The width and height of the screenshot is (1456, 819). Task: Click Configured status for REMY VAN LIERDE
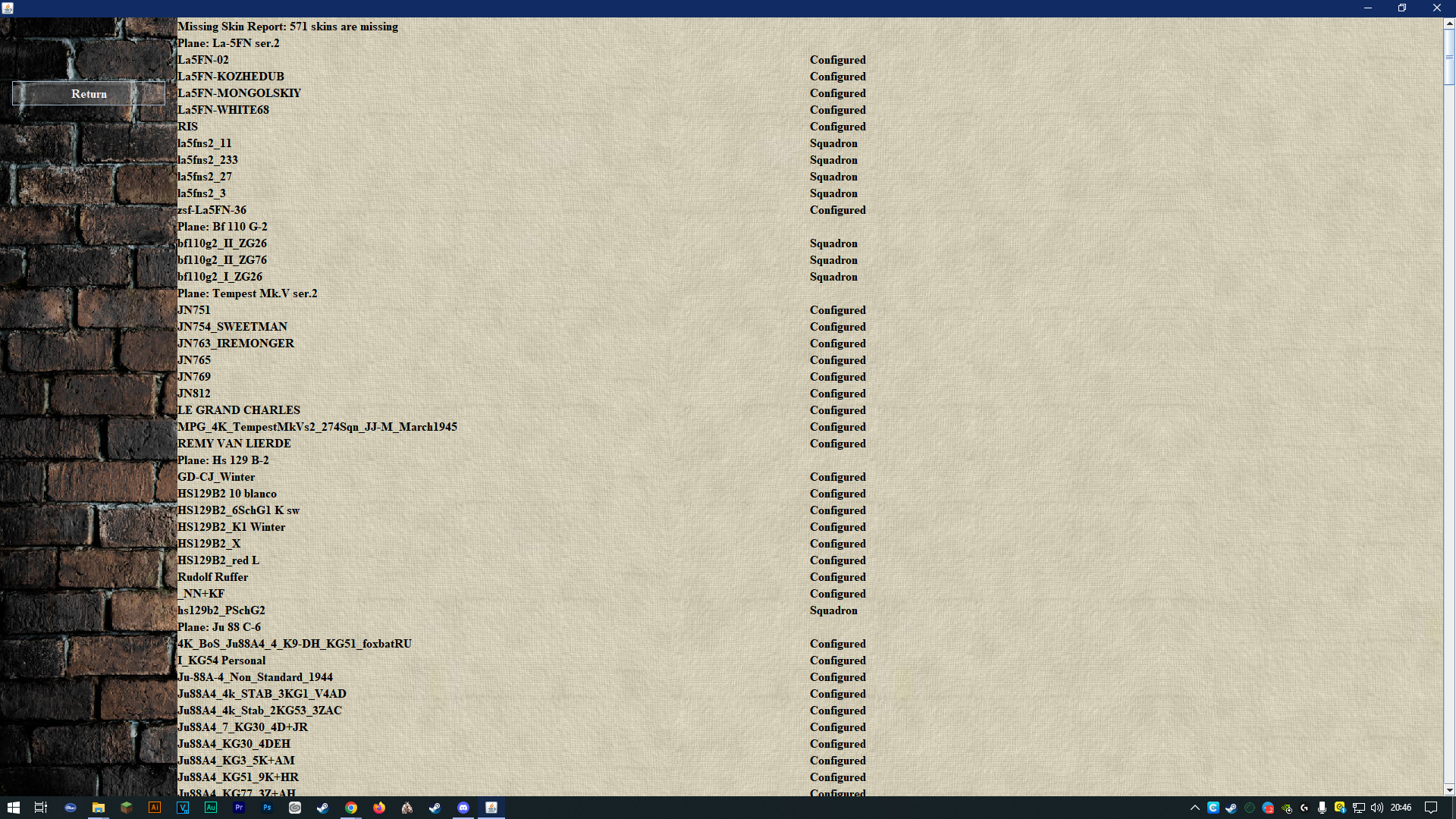pyautogui.click(x=837, y=444)
